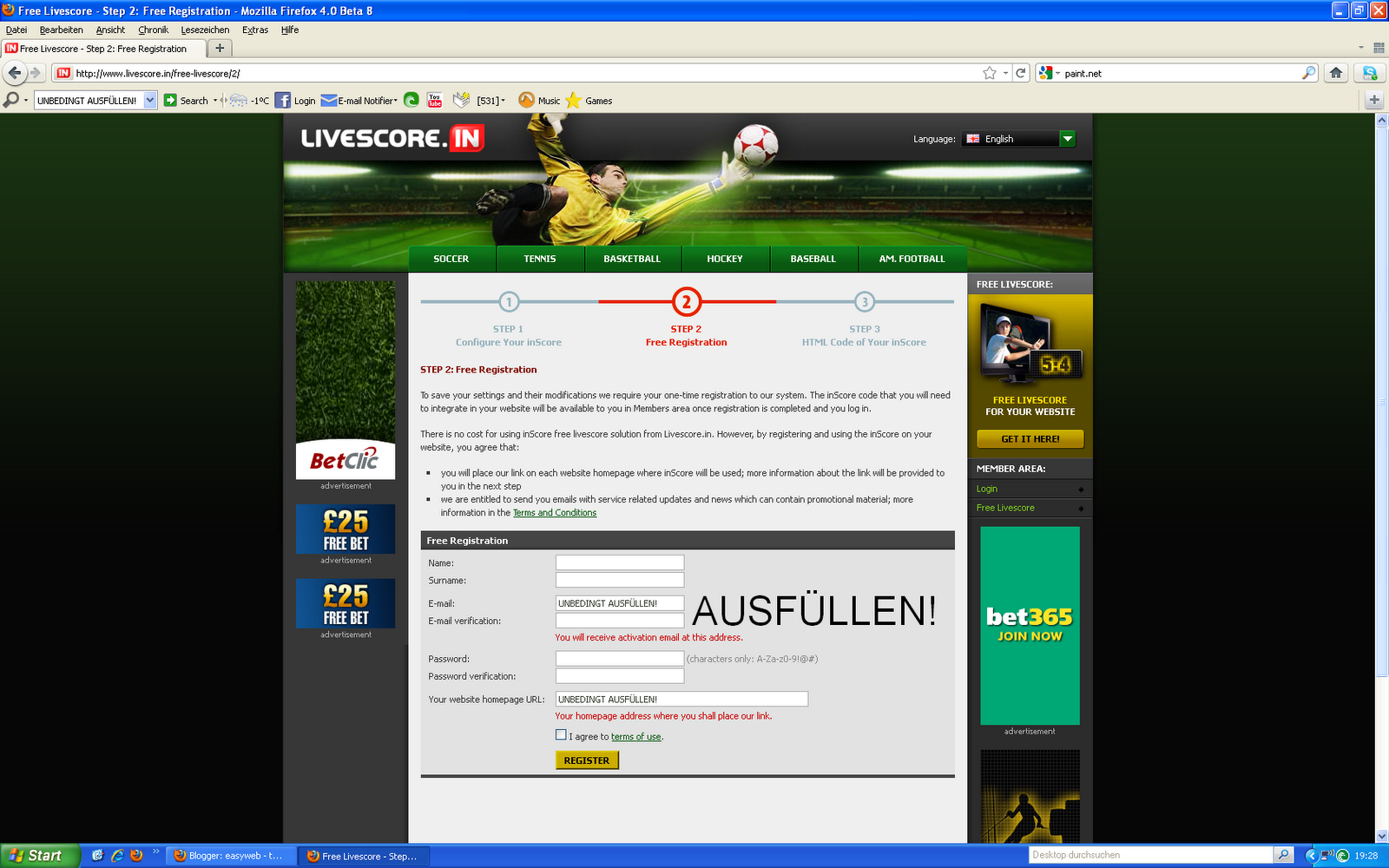This screenshot has height=868, width=1389.
Task: Click the E-mail verification field
Action: pos(620,621)
